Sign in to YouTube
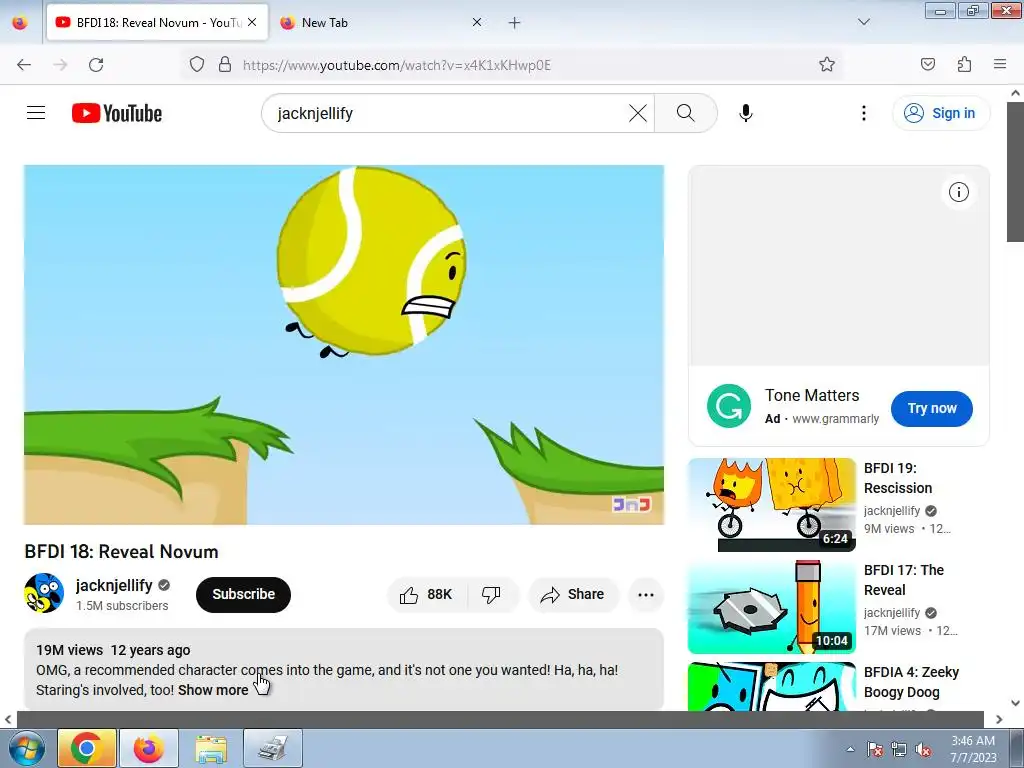This screenshot has width=1024, height=768. pos(940,113)
